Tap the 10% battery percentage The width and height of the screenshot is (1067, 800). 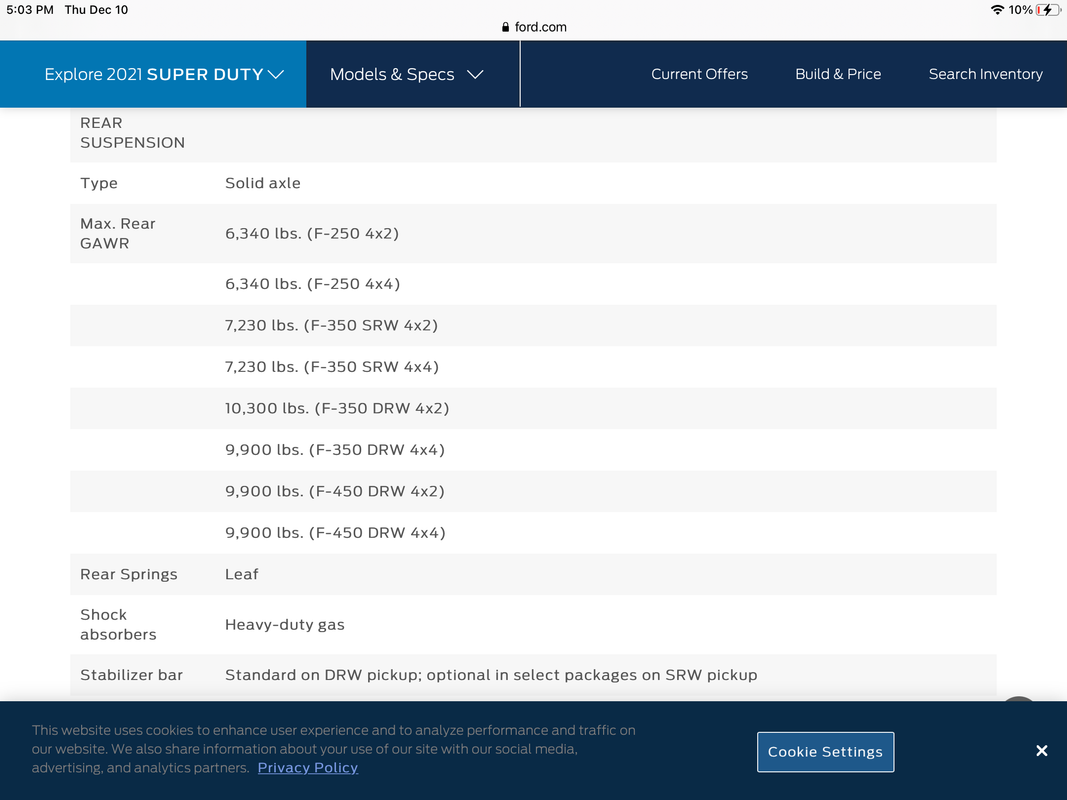click(1020, 10)
